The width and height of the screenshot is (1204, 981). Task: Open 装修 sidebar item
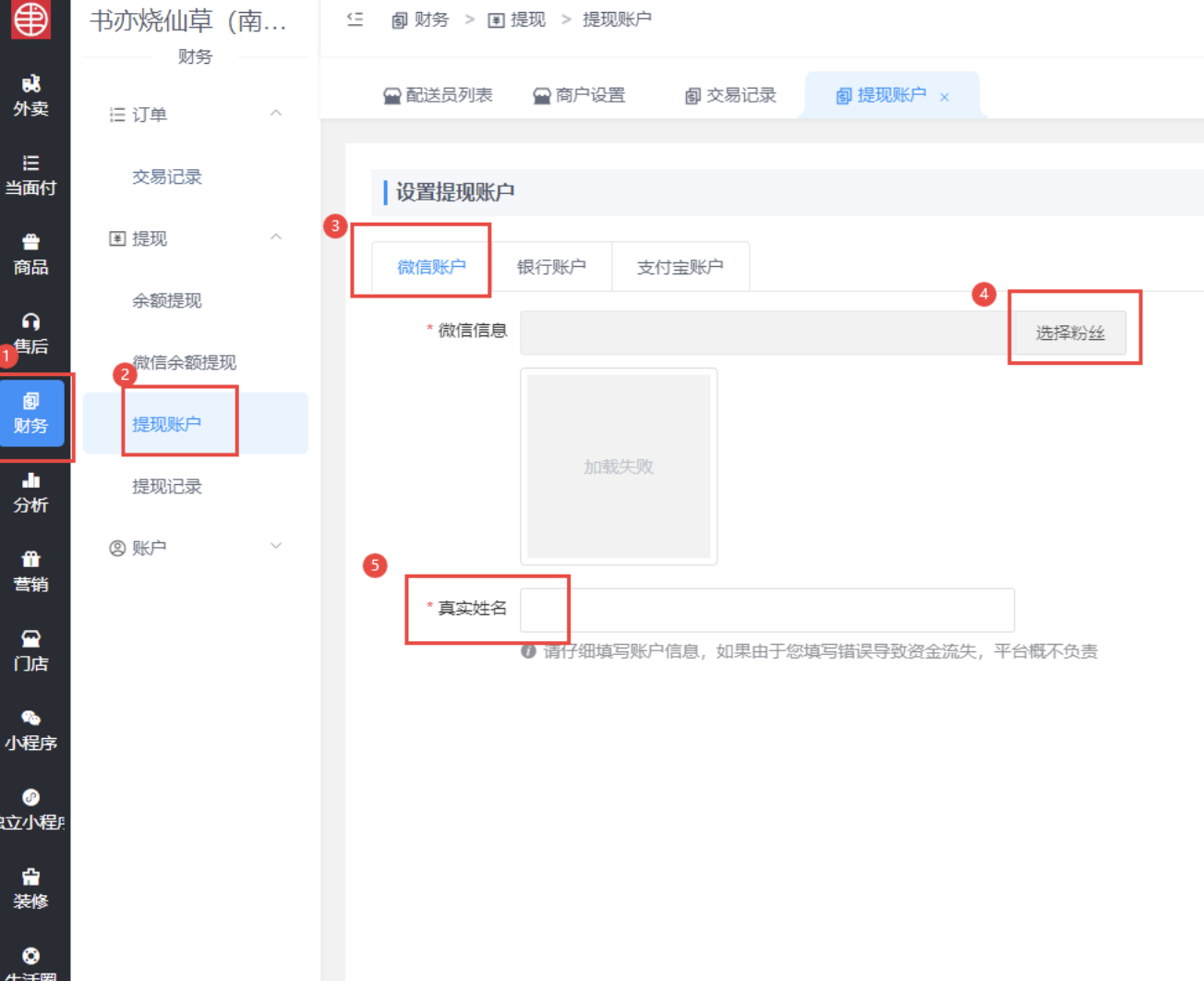coord(30,890)
